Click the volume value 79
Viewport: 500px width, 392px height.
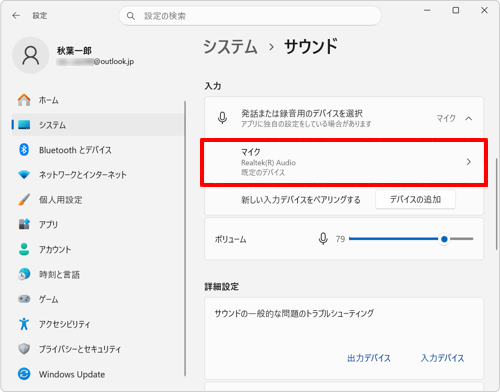tap(340, 239)
